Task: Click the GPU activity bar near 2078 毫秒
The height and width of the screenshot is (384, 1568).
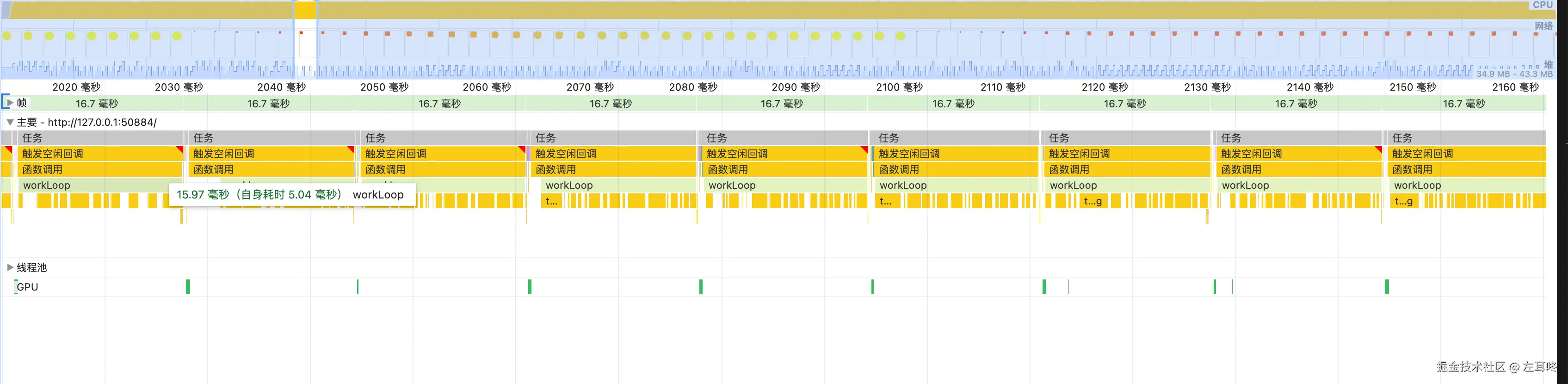Action: [701, 287]
